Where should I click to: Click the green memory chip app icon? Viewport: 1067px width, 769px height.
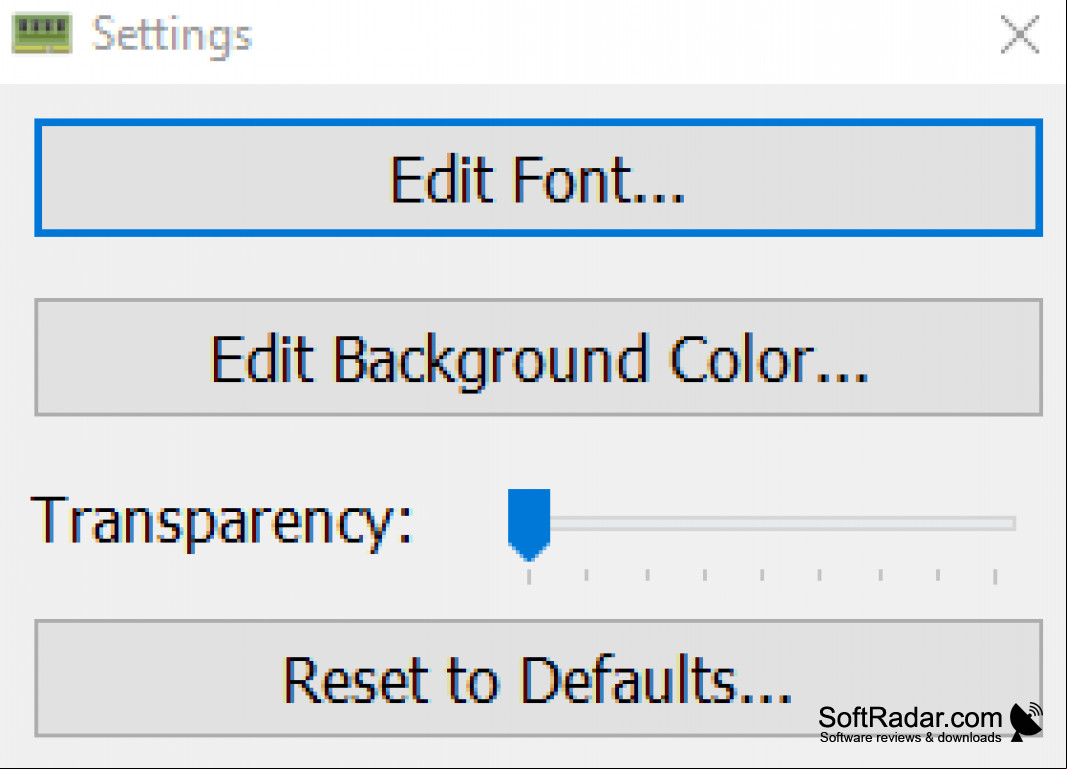tap(42, 33)
